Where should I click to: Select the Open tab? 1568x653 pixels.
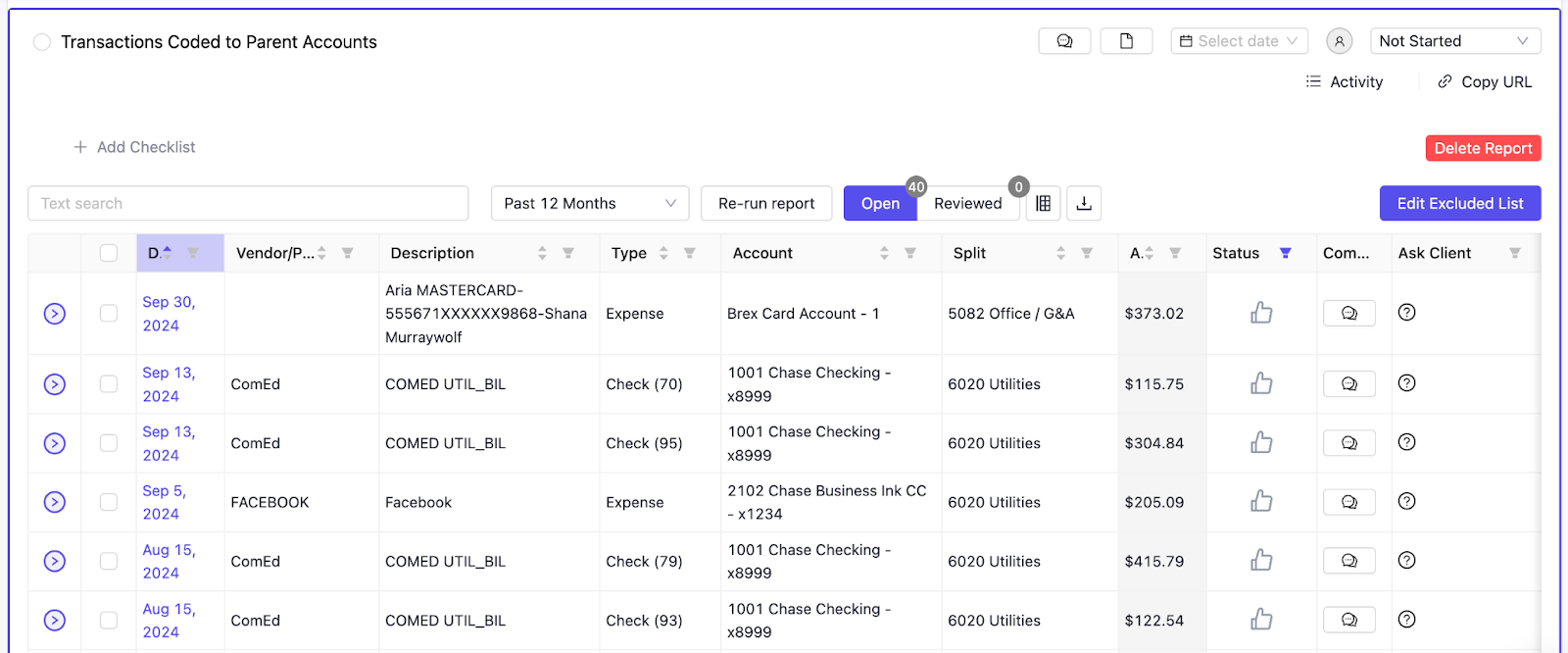(879, 203)
